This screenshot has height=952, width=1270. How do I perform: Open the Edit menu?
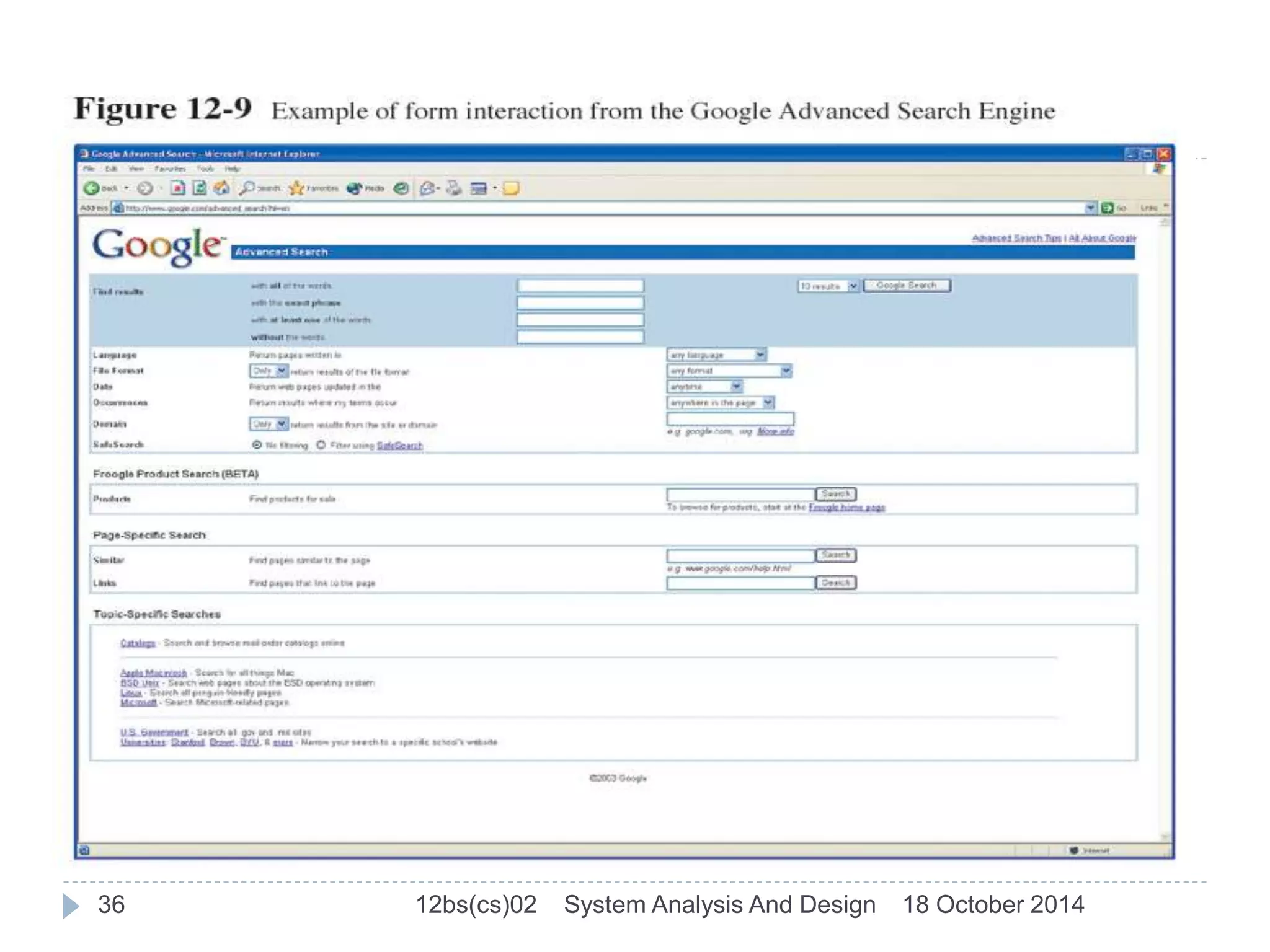click(x=111, y=169)
